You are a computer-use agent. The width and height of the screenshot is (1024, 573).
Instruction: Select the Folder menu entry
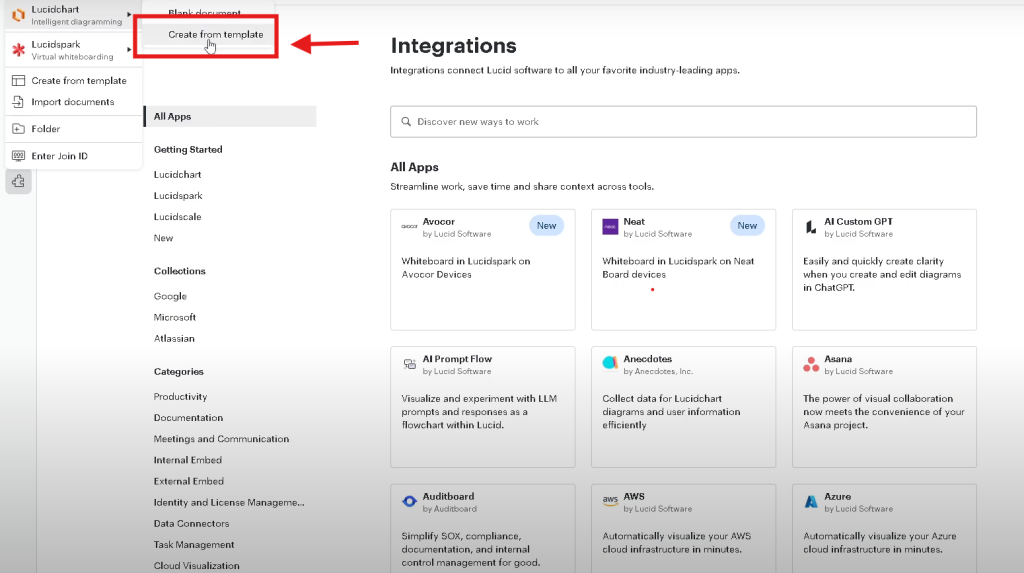[46, 129]
